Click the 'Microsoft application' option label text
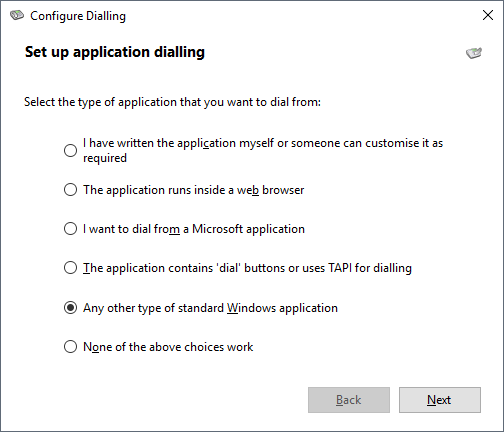504x432 pixels. (x=194, y=229)
